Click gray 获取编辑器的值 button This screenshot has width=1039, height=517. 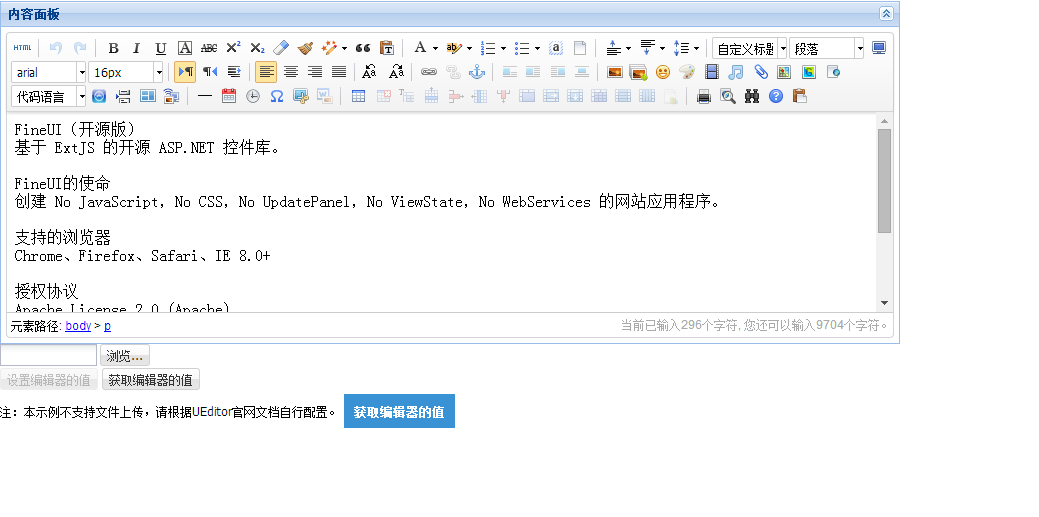coord(150,380)
